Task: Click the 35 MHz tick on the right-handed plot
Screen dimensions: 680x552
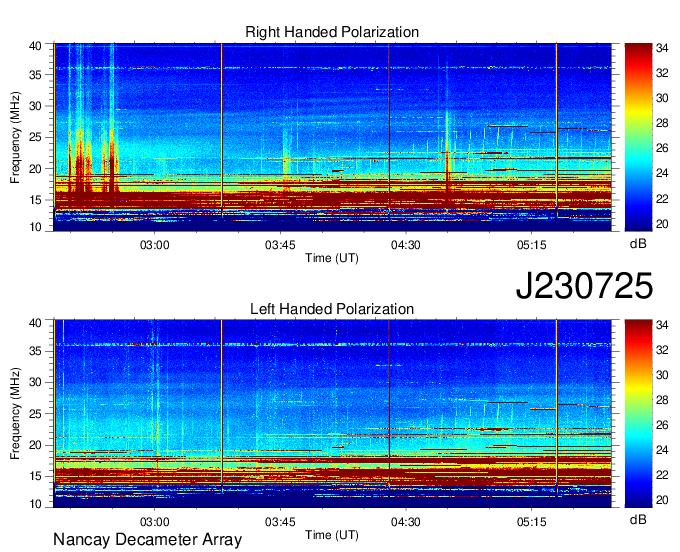Action: click(36, 75)
